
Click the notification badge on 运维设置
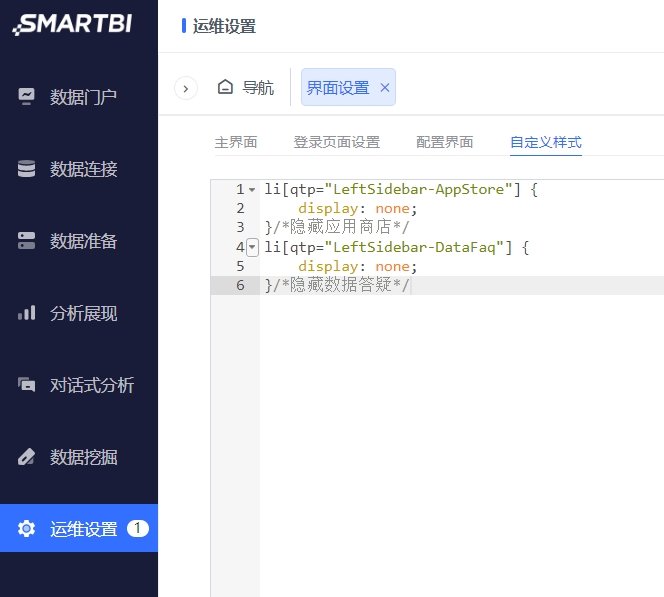[x=138, y=528]
